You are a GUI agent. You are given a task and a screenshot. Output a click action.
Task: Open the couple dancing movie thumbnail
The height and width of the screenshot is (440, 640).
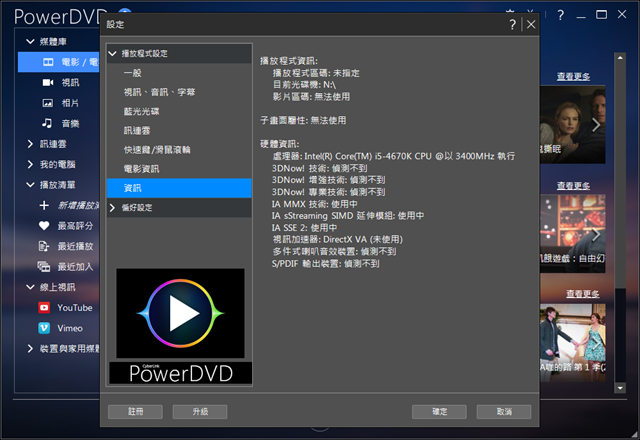click(573, 342)
